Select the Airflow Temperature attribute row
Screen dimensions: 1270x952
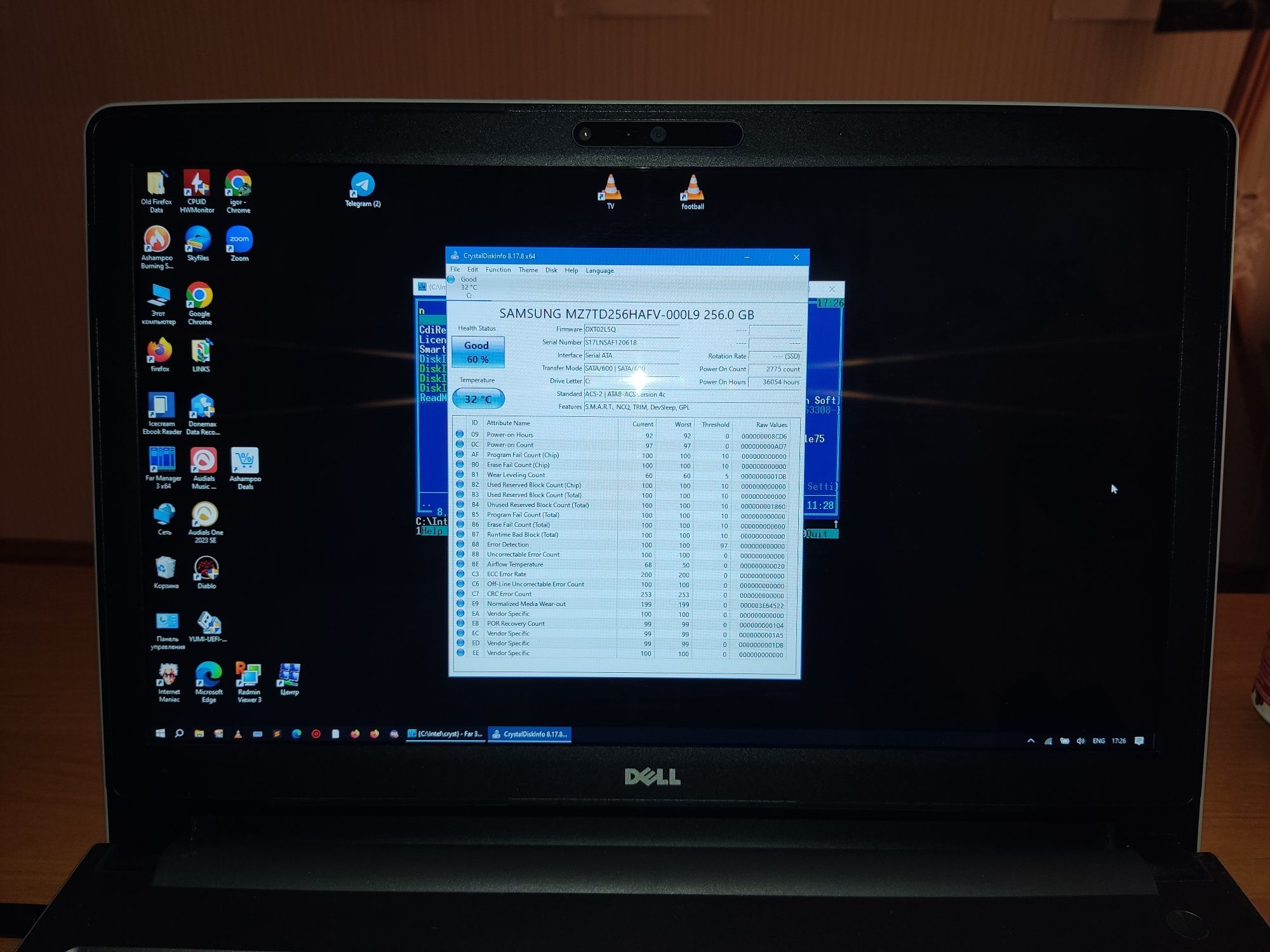(x=623, y=565)
